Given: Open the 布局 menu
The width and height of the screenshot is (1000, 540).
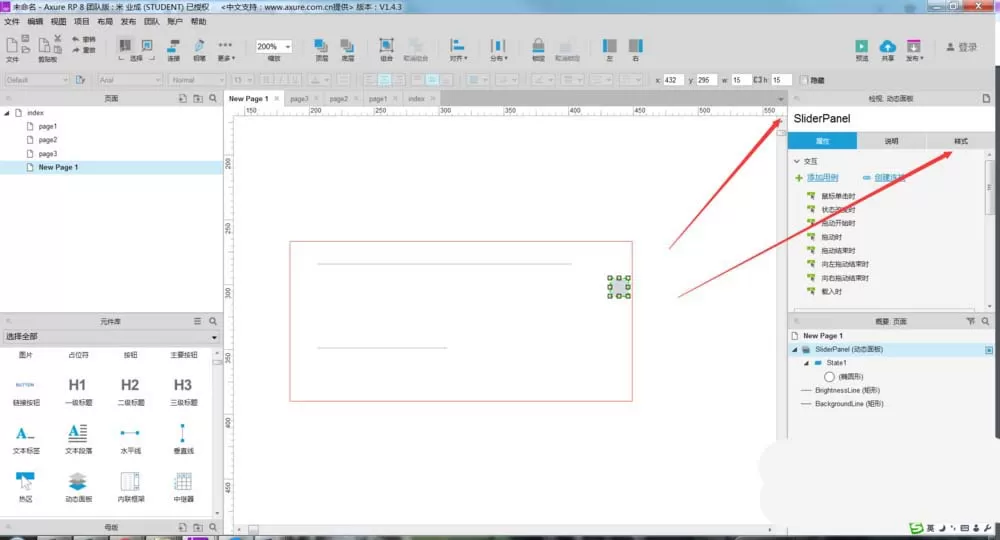Looking at the screenshot, I should [x=105, y=22].
